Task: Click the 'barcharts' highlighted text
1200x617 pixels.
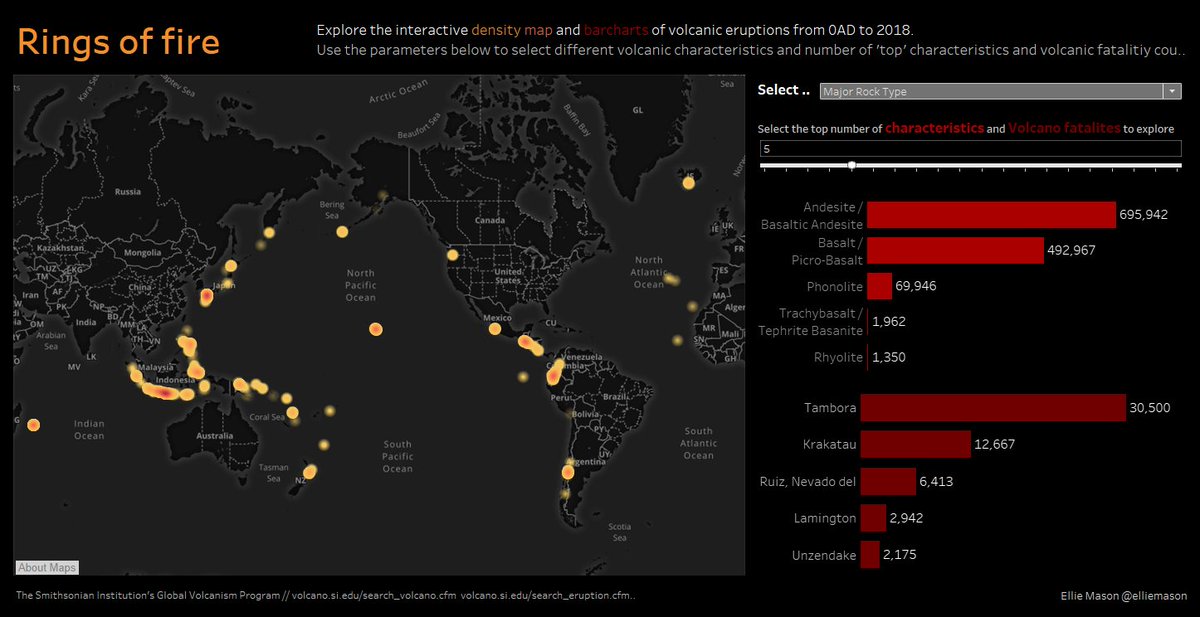Action: pyautogui.click(x=615, y=30)
